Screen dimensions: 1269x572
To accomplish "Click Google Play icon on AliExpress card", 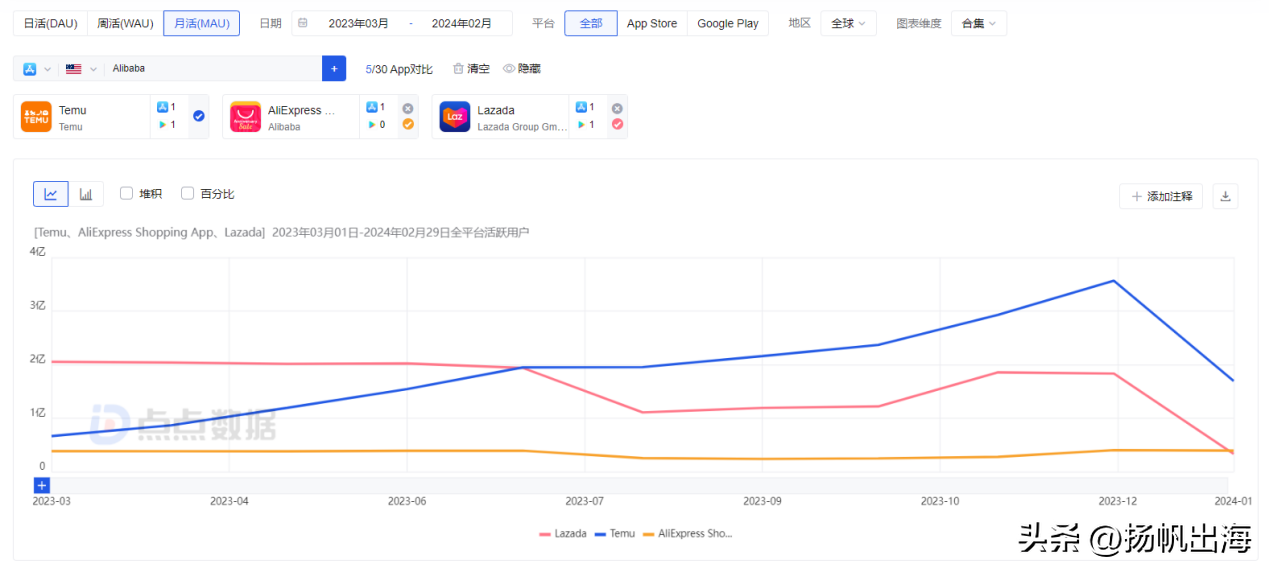I will pyautogui.click(x=372, y=125).
